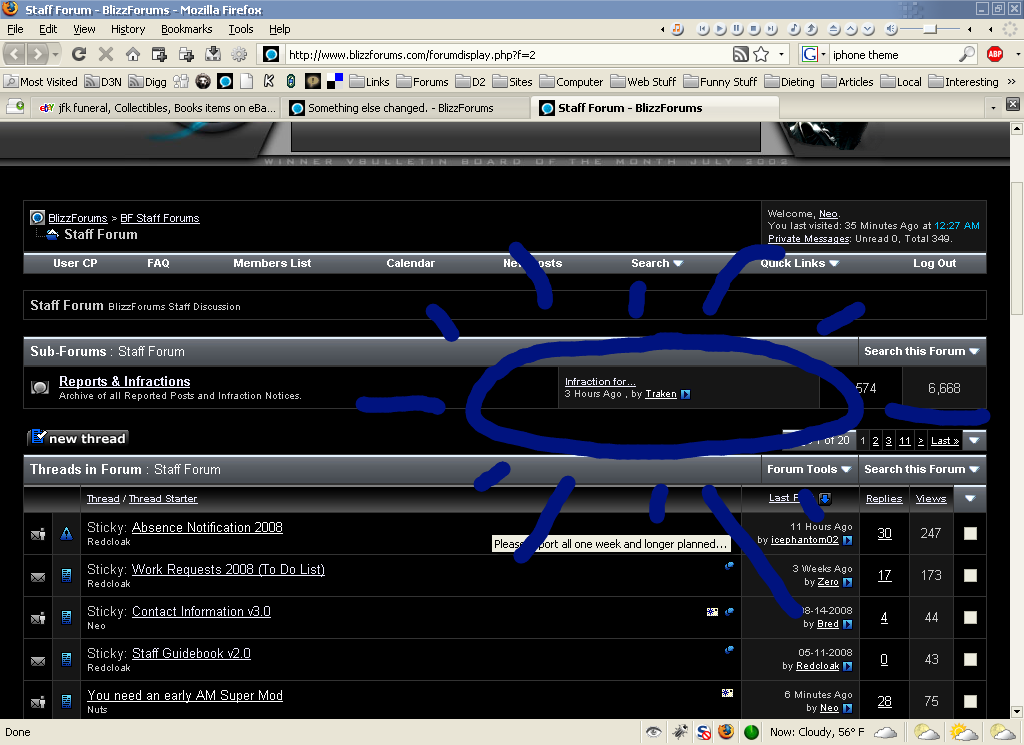This screenshot has height=745, width=1024.
Task: Click the URL address field
Action: (x=507, y=55)
